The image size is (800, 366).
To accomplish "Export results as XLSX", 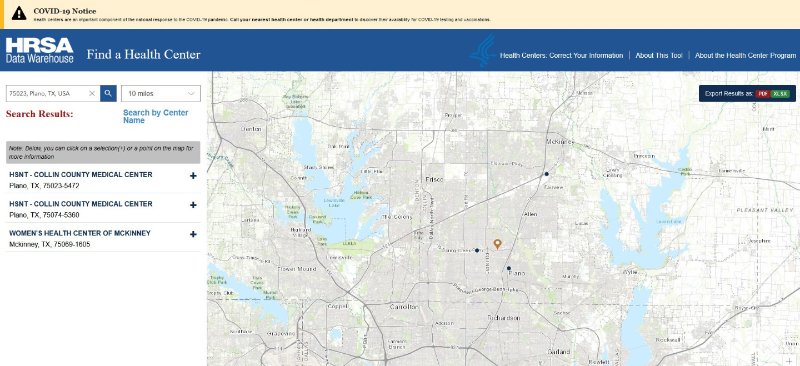I will point(780,93).
